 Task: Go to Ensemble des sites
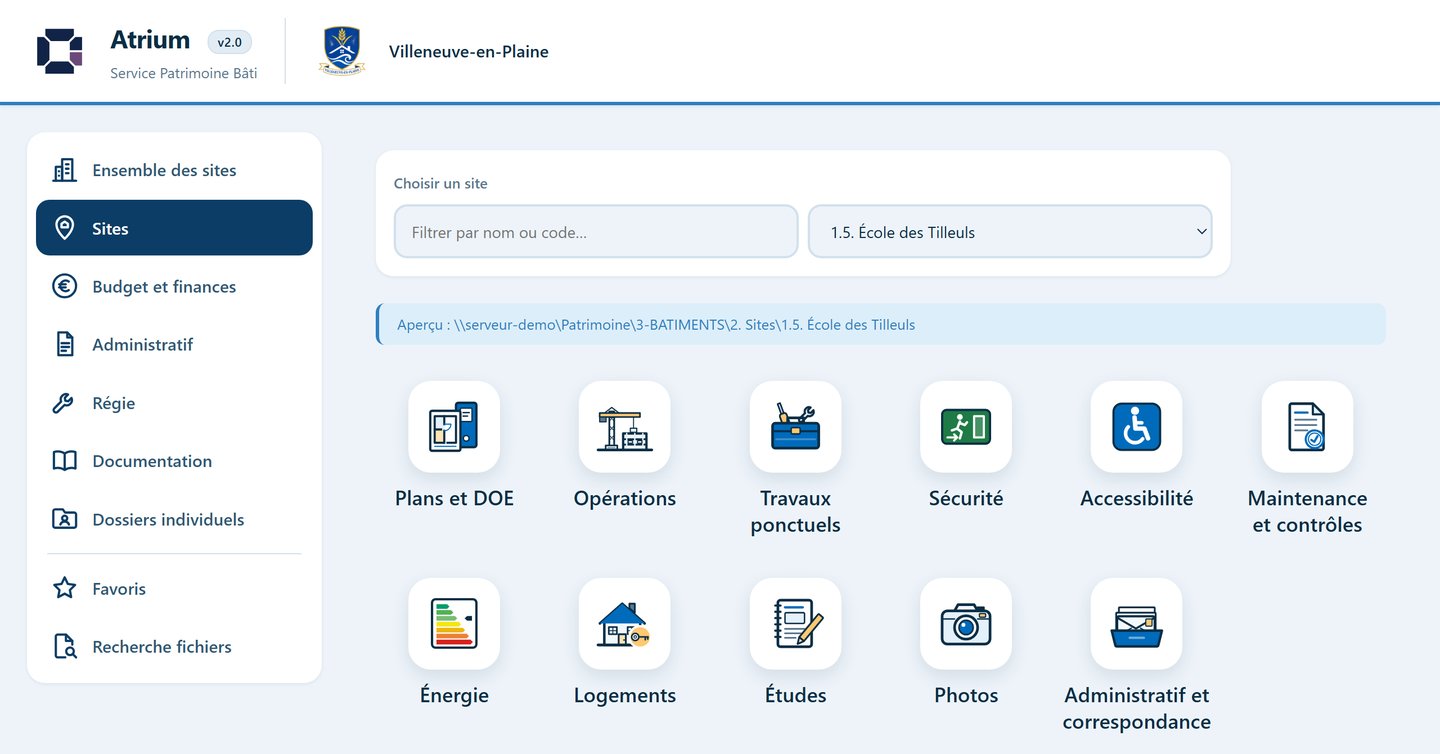174,170
